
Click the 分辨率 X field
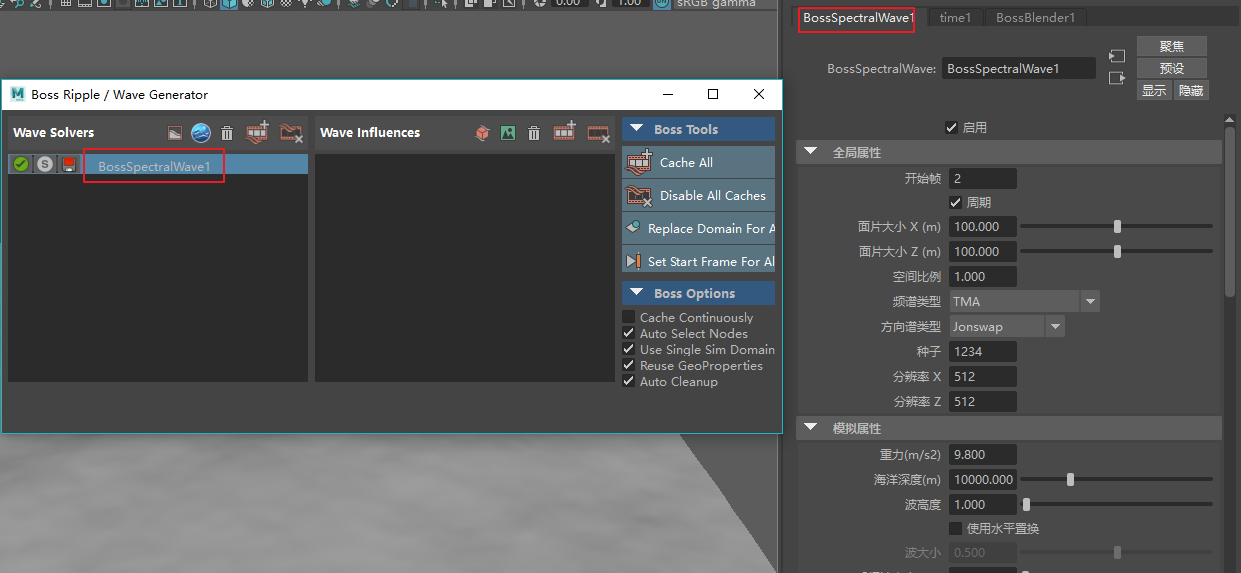tap(983, 376)
